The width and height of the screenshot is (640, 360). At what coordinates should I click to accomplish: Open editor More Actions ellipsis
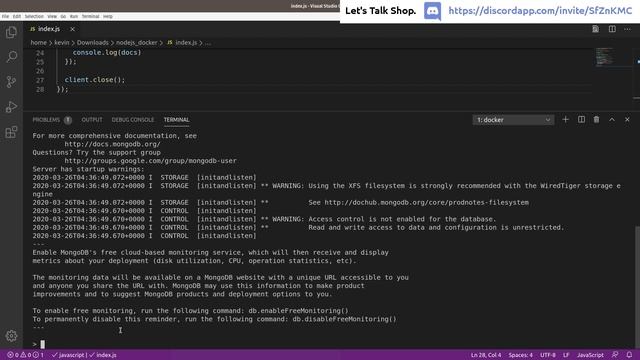pyautogui.click(x=627, y=29)
